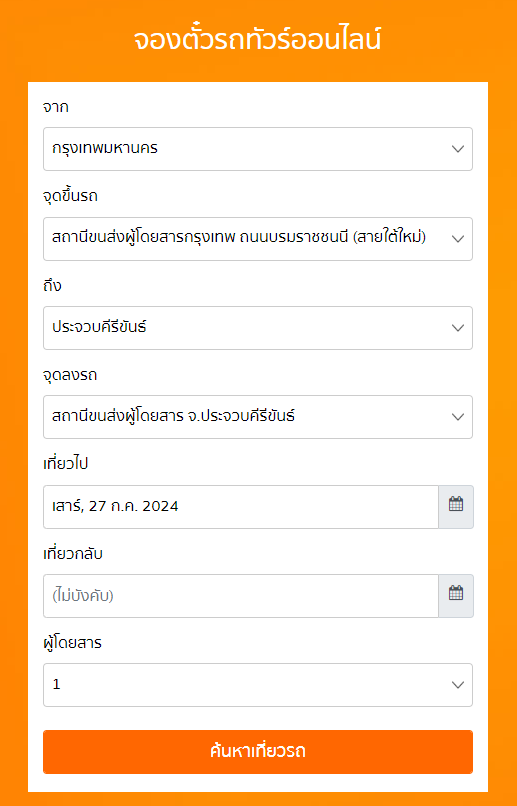Open the calendar icon for เที่ยวกลับ date
The height and width of the screenshot is (806, 517).
[x=456, y=596]
